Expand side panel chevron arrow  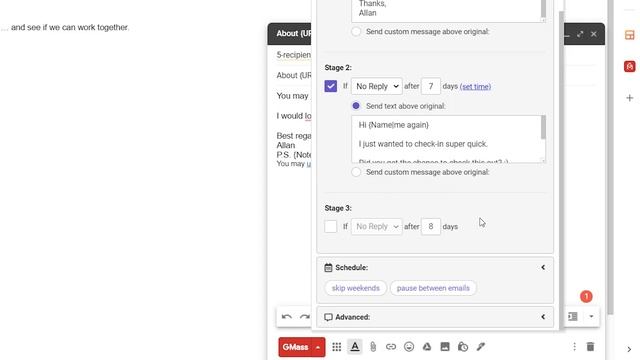(629, 349)
